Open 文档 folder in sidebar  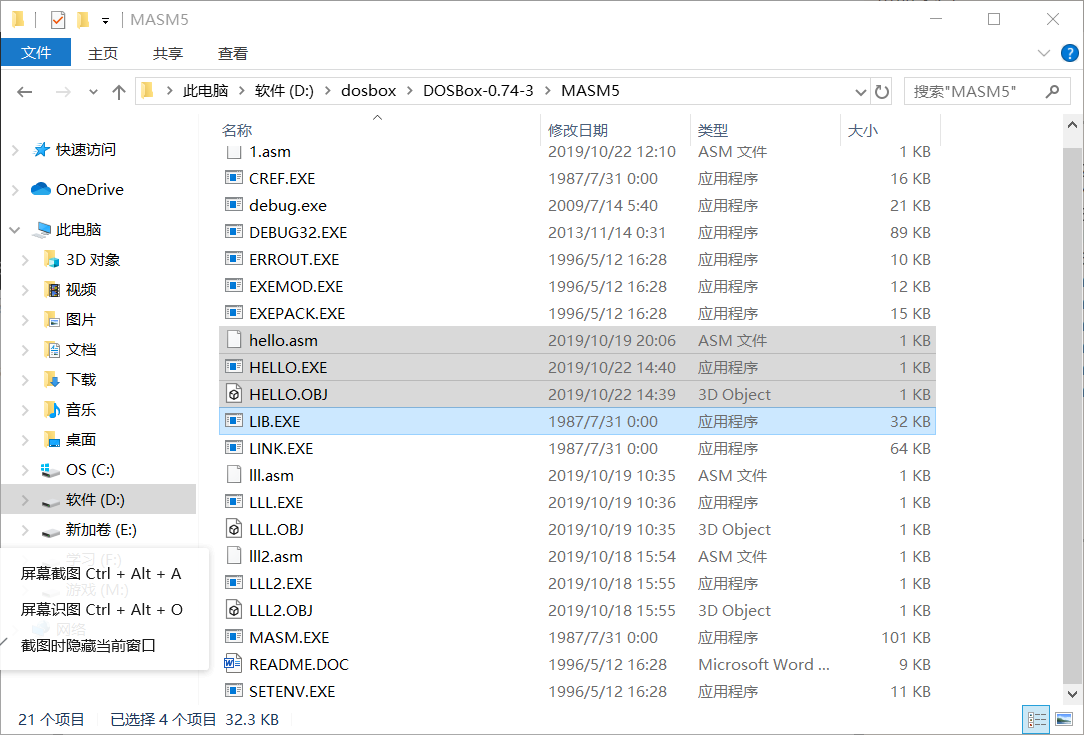click(x=81, y=350)
